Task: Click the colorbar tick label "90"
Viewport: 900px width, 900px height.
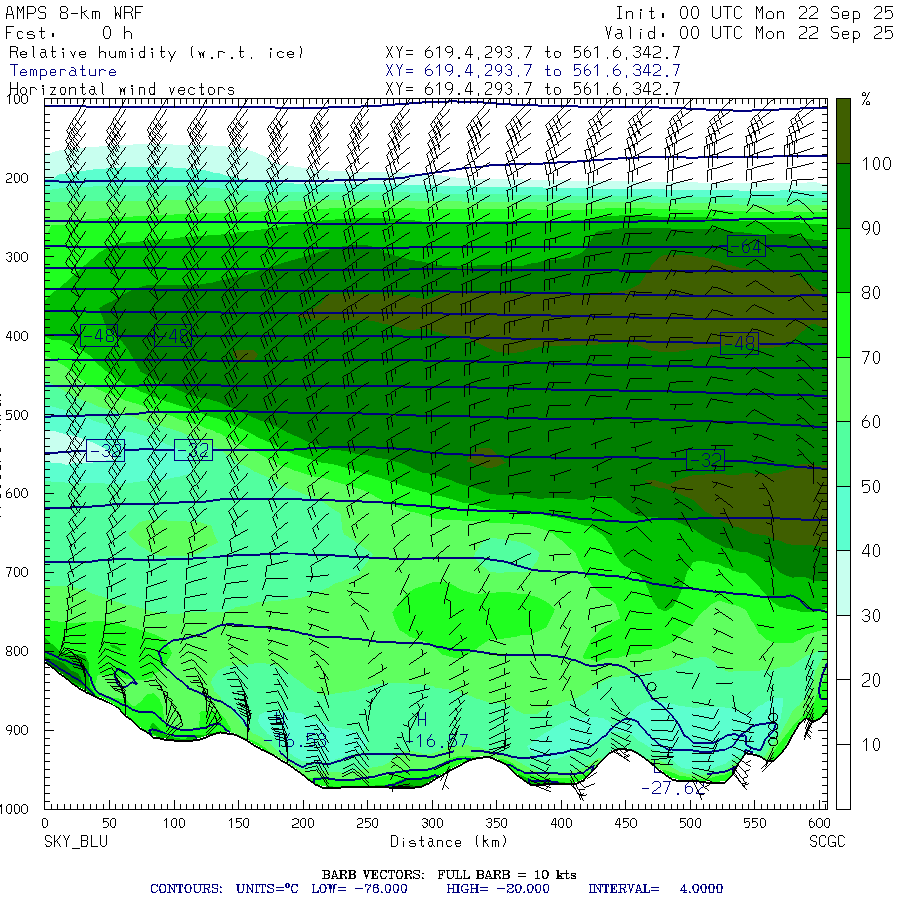Action: (x=871, y=228)
